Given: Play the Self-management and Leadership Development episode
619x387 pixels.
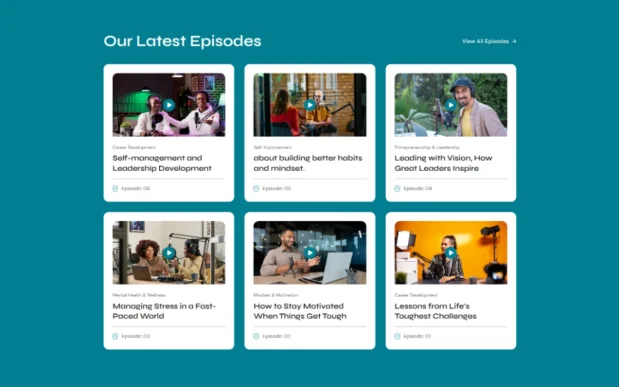Looking at the screenshot, I should pos(169,105).
